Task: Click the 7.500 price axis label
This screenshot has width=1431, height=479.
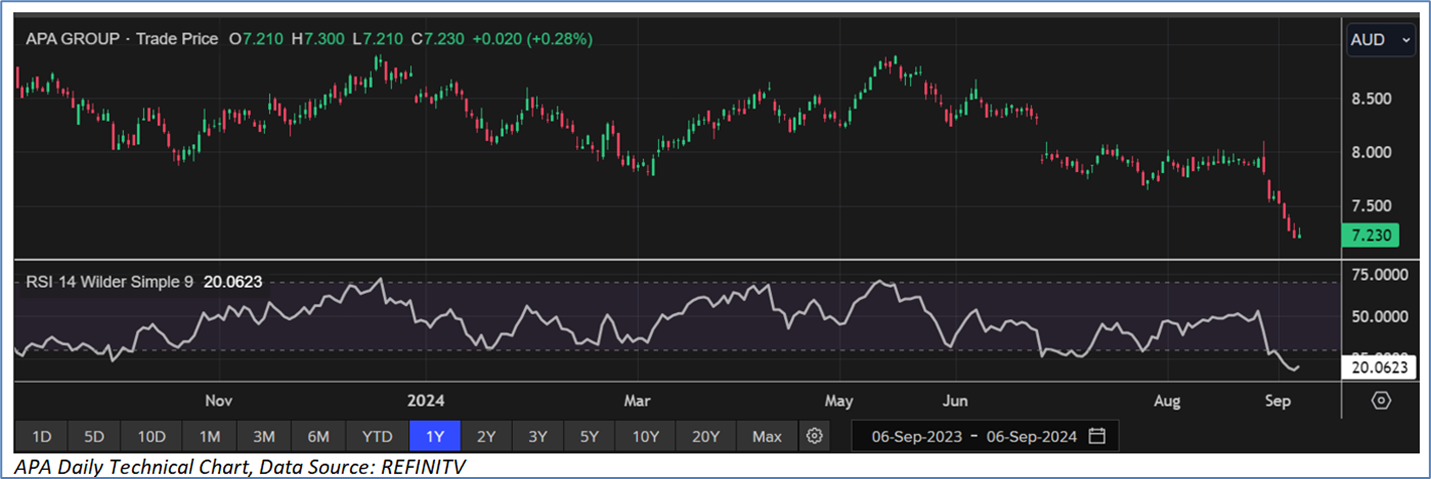Action: tap(1369, 206)
